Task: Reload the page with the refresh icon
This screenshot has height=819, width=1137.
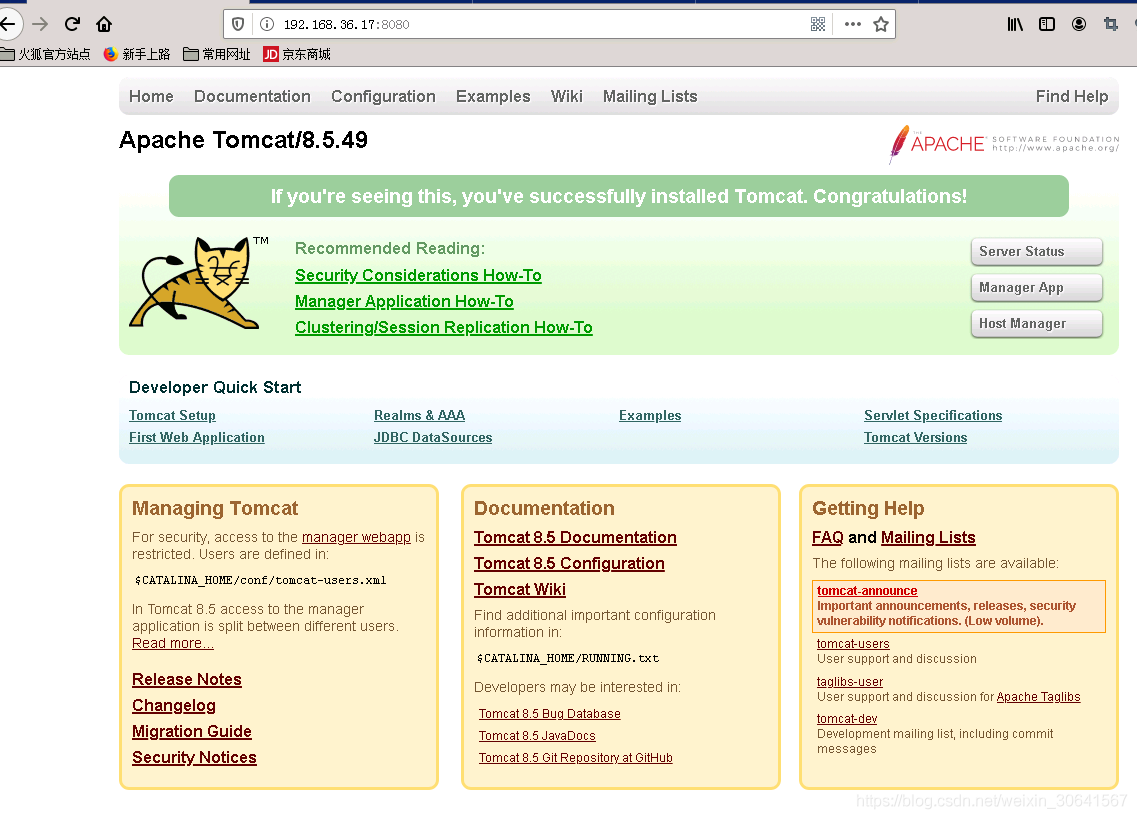Action: (x=72, y=24)
